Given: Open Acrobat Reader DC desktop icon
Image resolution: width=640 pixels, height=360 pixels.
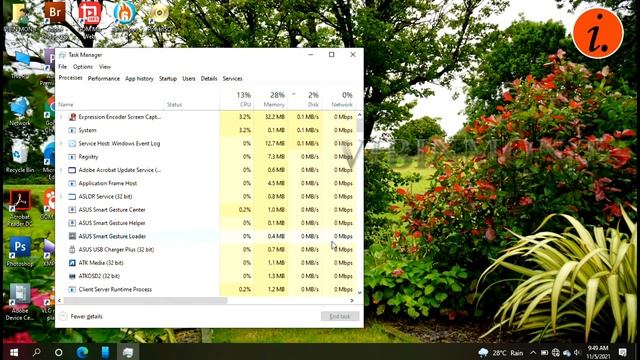Looking at the screenshot, I should pyautogui.click(x=20, y=208).
